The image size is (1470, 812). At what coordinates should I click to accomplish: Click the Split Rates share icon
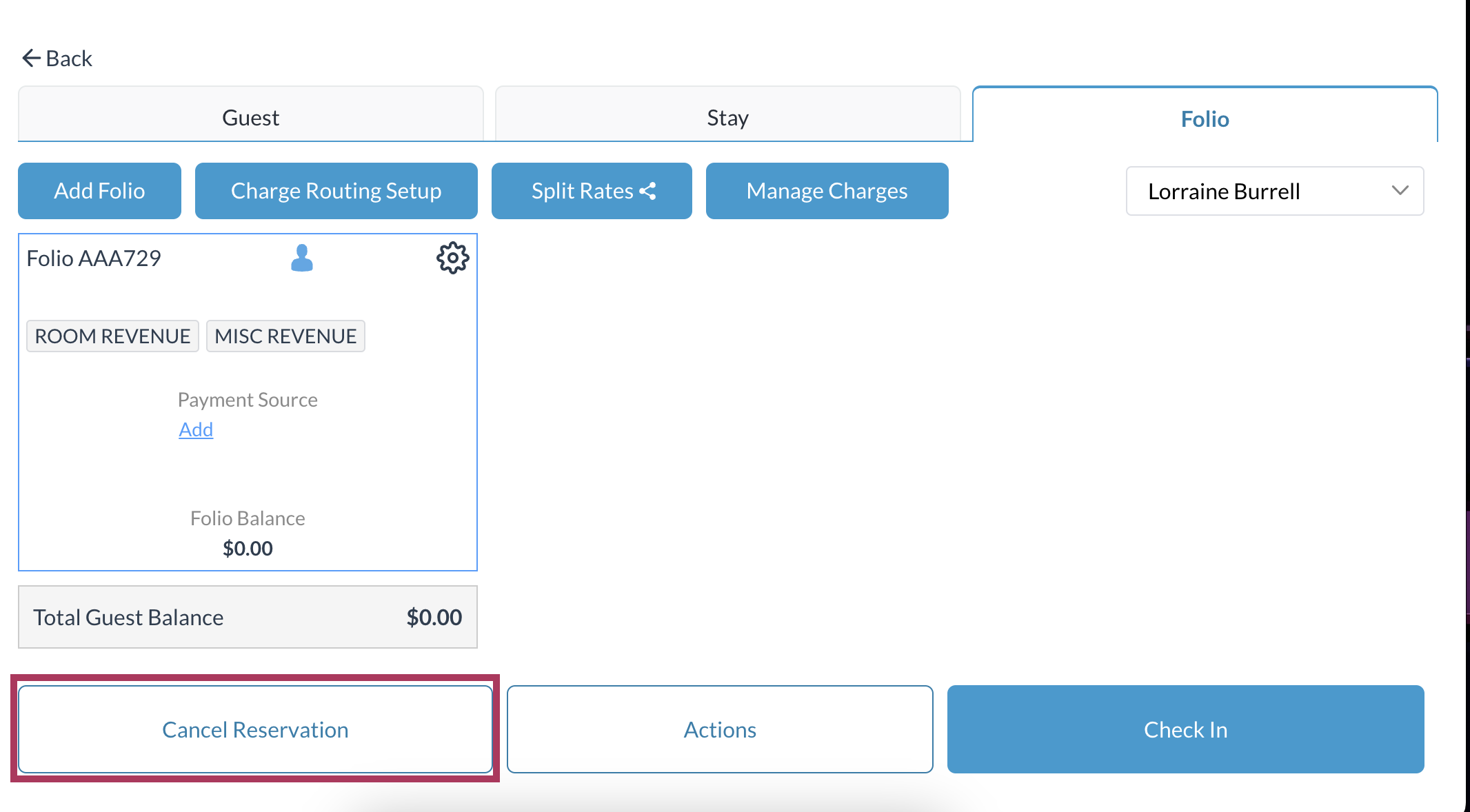(648, 191)
